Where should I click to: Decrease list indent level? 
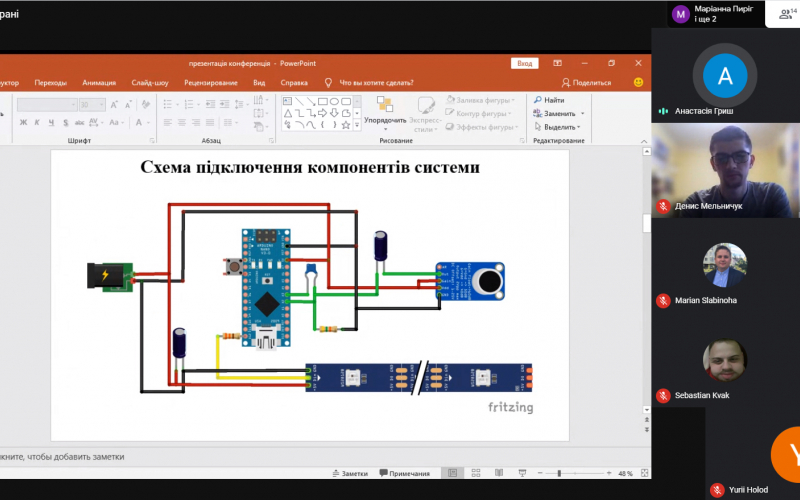210,104
